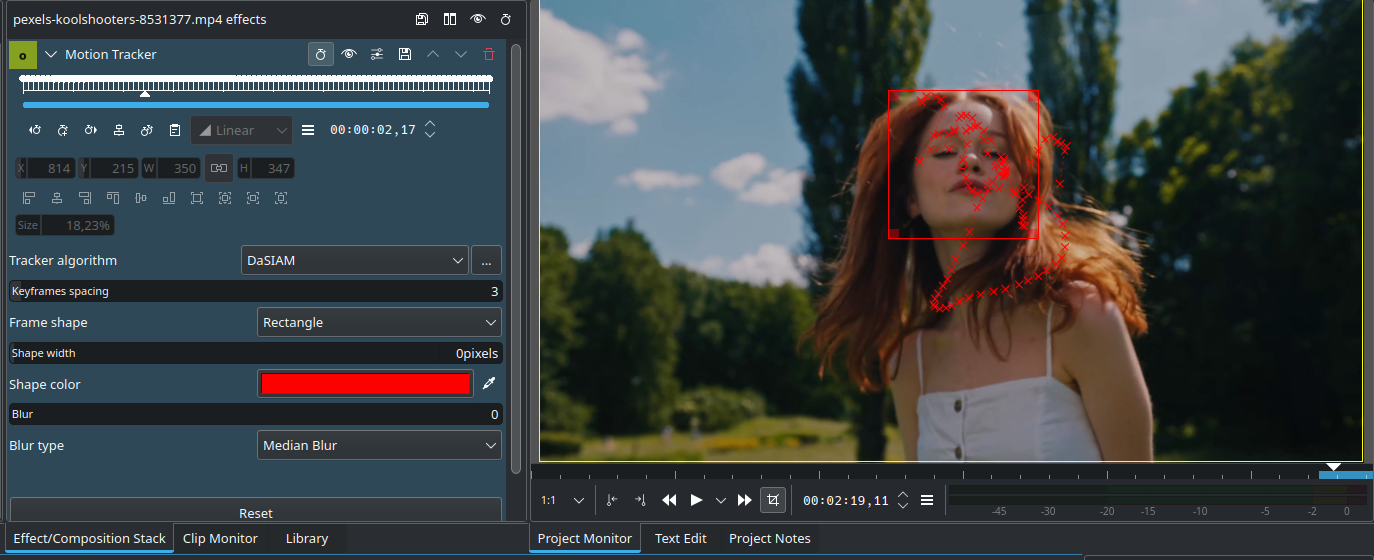Screen dimensions: 1374x560
Task: Go to the previous keyframe
Action: click(x=35, y=130)
